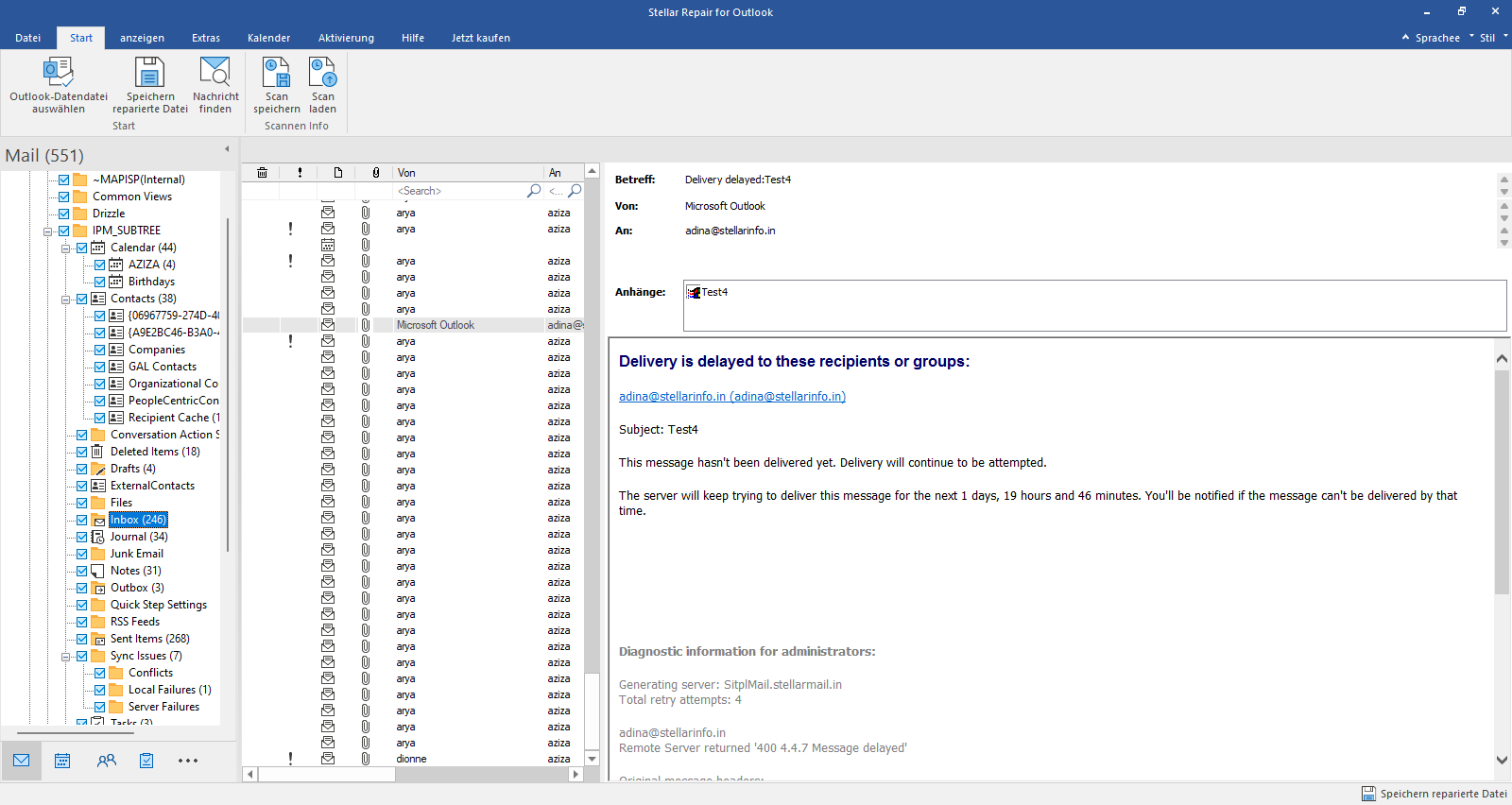
Task: Click Outlook-Datendatei auswählen icon
Action: click(59, 73)
